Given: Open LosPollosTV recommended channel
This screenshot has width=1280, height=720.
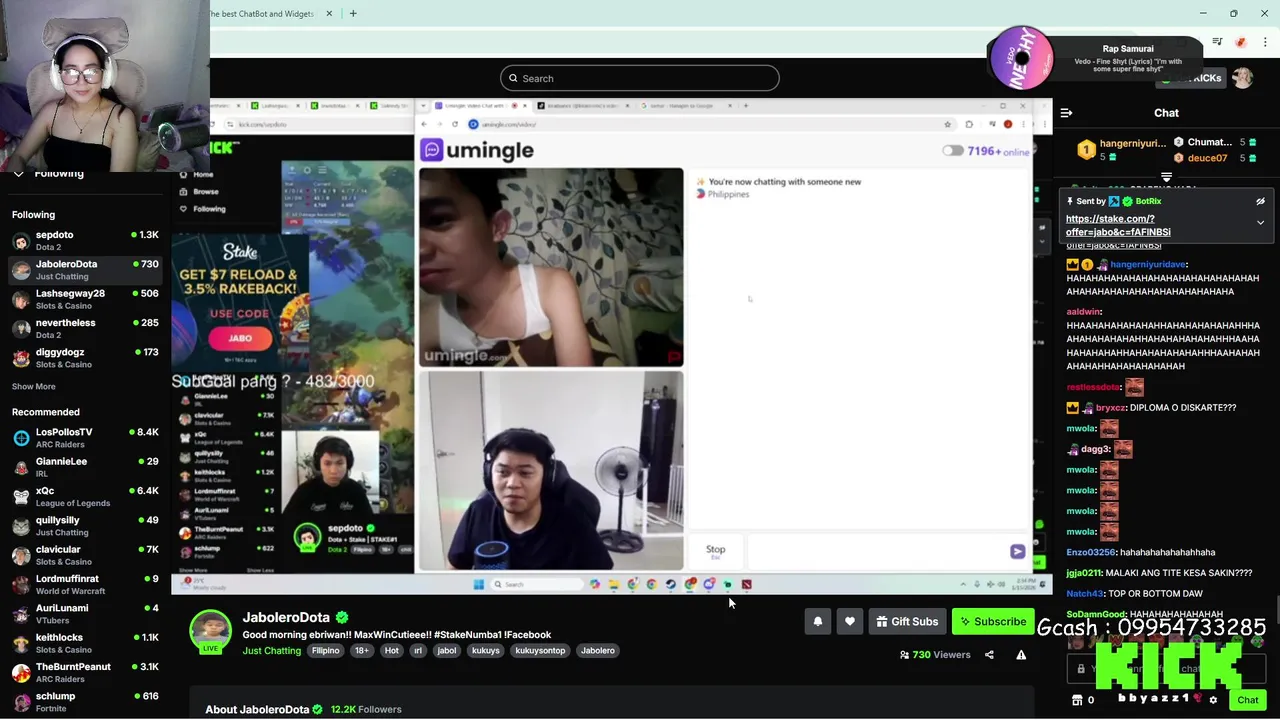Looking at the screenshot, I should (x=85, y=438).
